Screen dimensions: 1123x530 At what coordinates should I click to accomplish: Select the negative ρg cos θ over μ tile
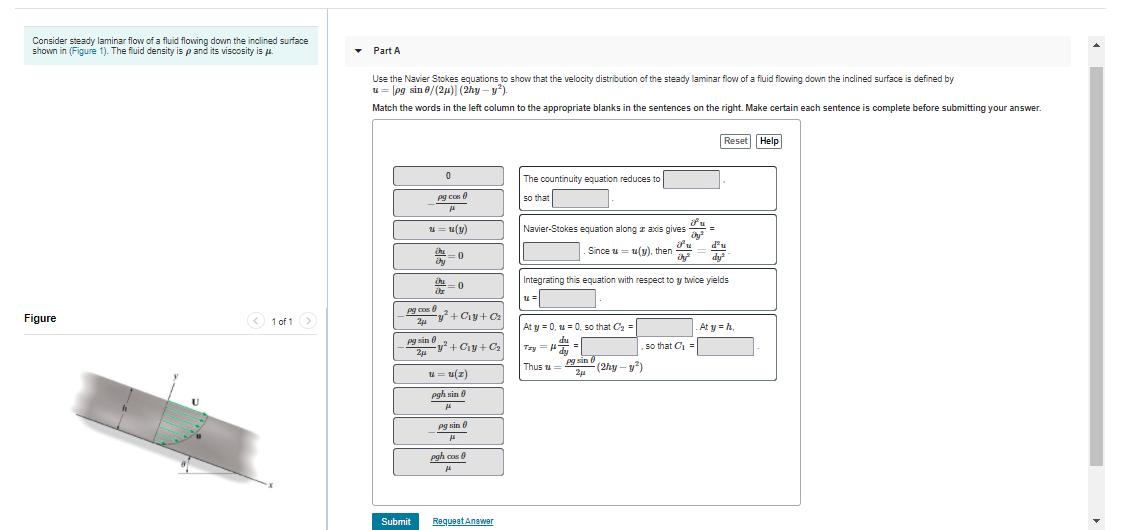[448, 203]
